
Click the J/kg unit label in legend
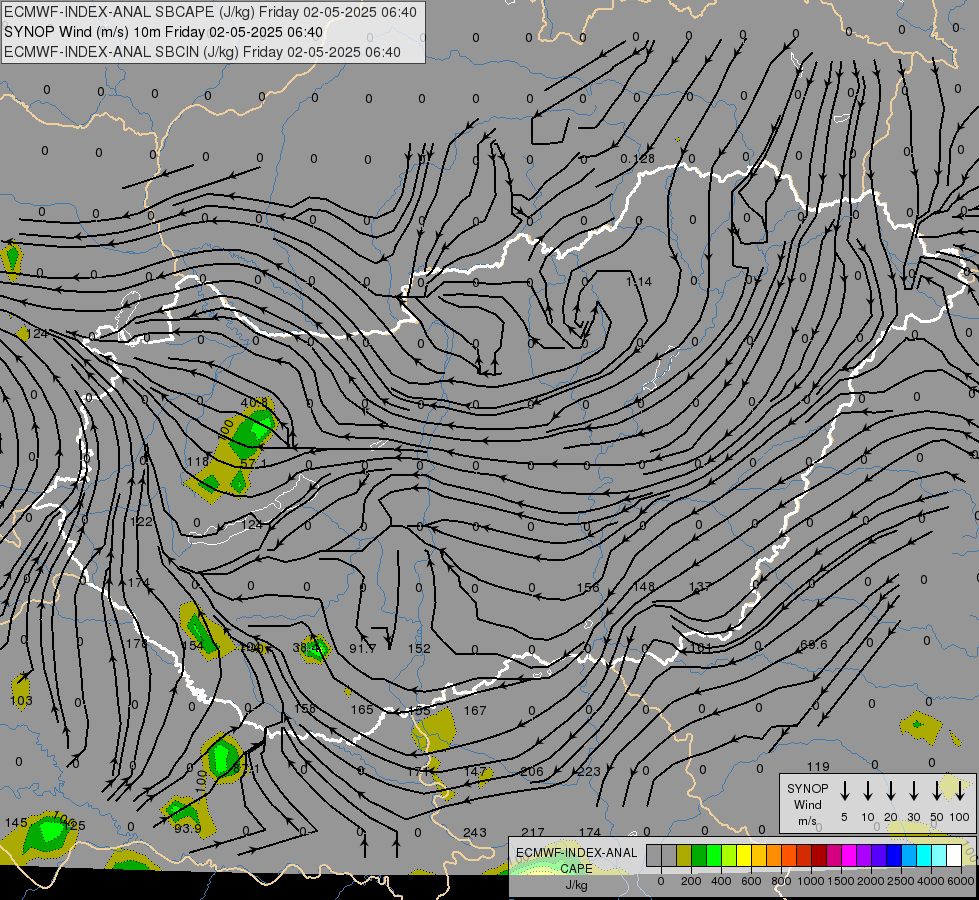tap(576, 884)
